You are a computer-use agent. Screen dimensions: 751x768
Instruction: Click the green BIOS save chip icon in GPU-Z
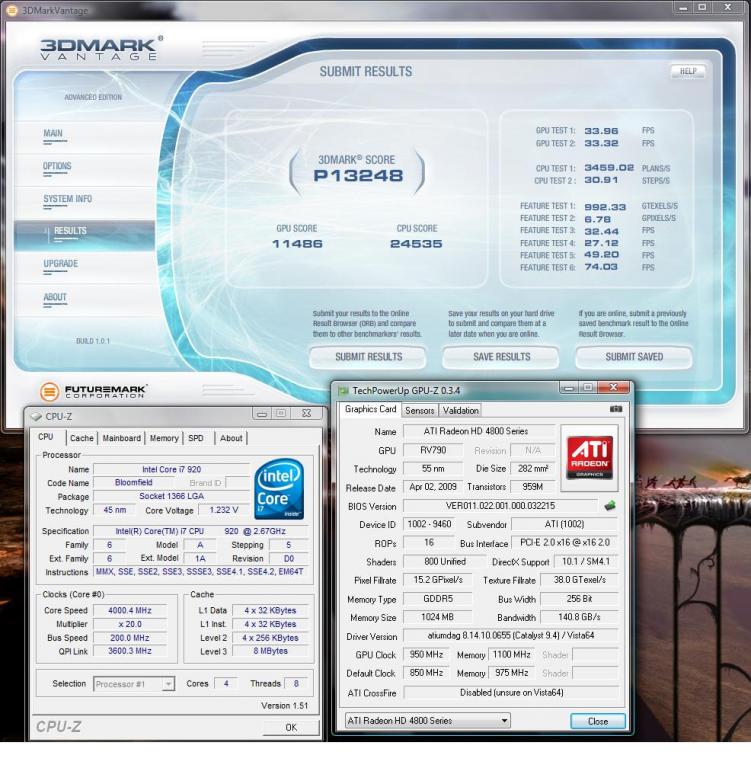click(610, 505)
